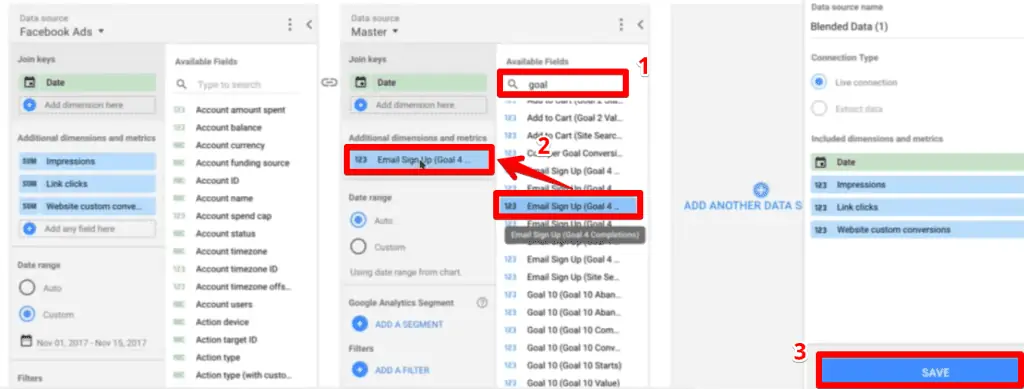Select Link clicks chip in Facebook Ads panel
This screenshot has height=389, width=1024.
coord(88,184)
